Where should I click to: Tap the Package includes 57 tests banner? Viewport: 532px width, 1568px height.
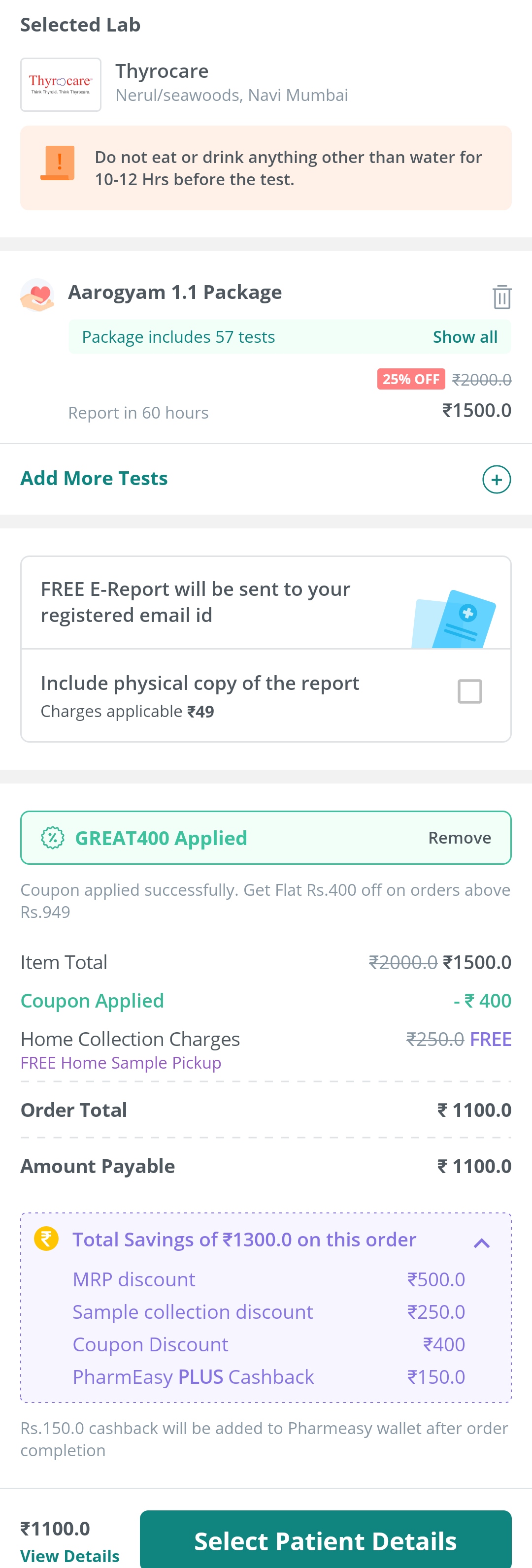coord(290,337)
